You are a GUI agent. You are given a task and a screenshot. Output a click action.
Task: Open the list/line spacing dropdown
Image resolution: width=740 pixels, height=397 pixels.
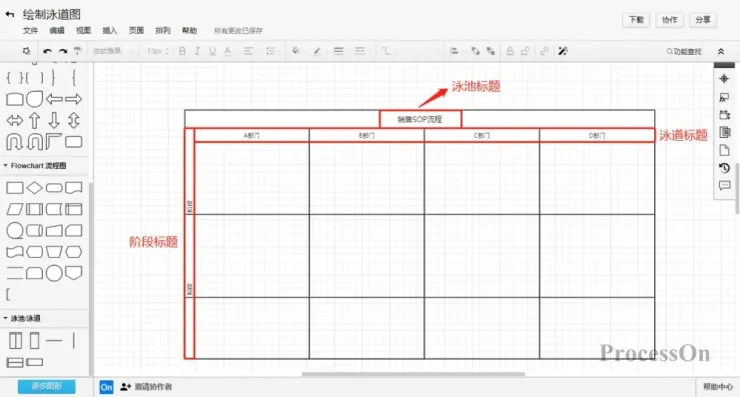tap(270, 51)
